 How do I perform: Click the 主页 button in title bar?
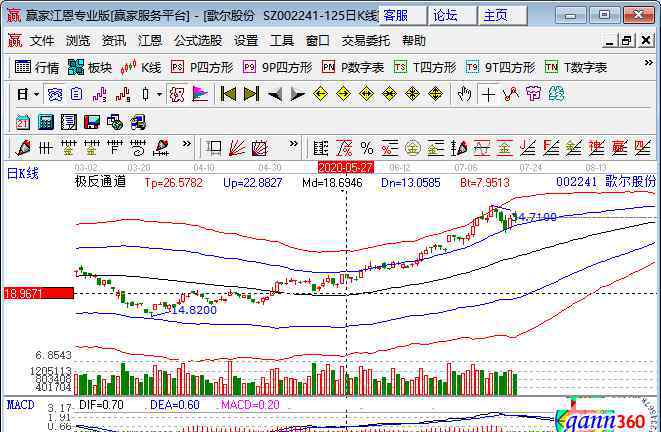[x=496, y=15]
